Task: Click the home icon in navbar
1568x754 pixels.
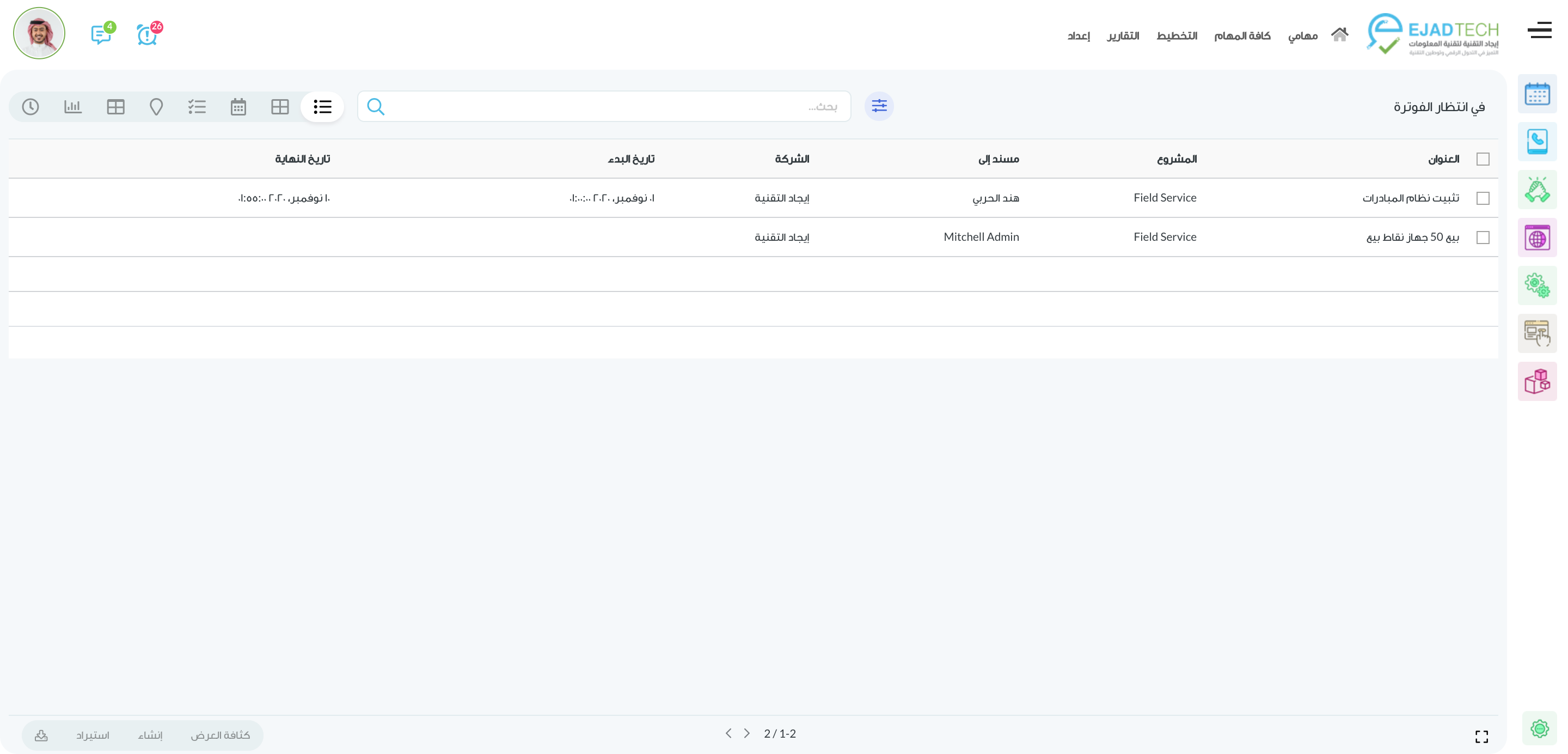Action: click(x=1339, y=35)
